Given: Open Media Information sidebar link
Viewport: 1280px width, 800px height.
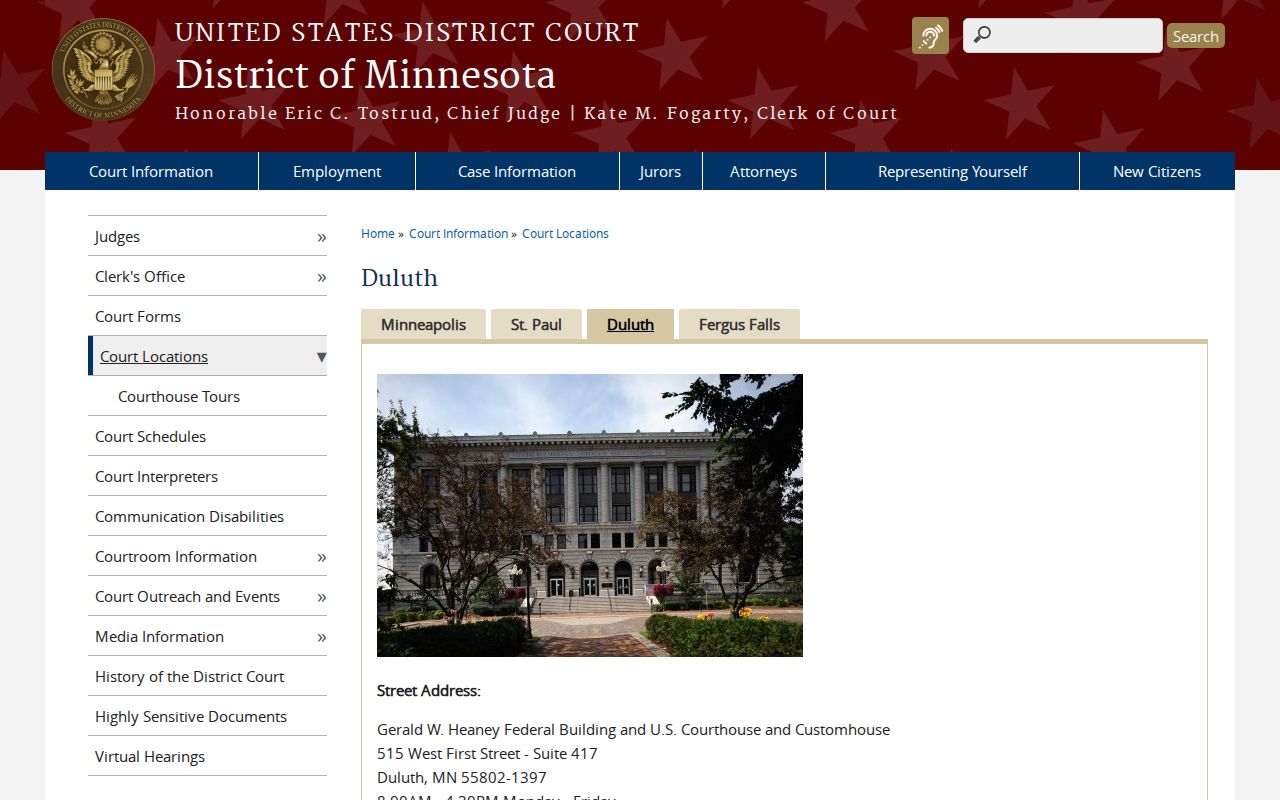Looking at the screenshot, I should (159, 637).
